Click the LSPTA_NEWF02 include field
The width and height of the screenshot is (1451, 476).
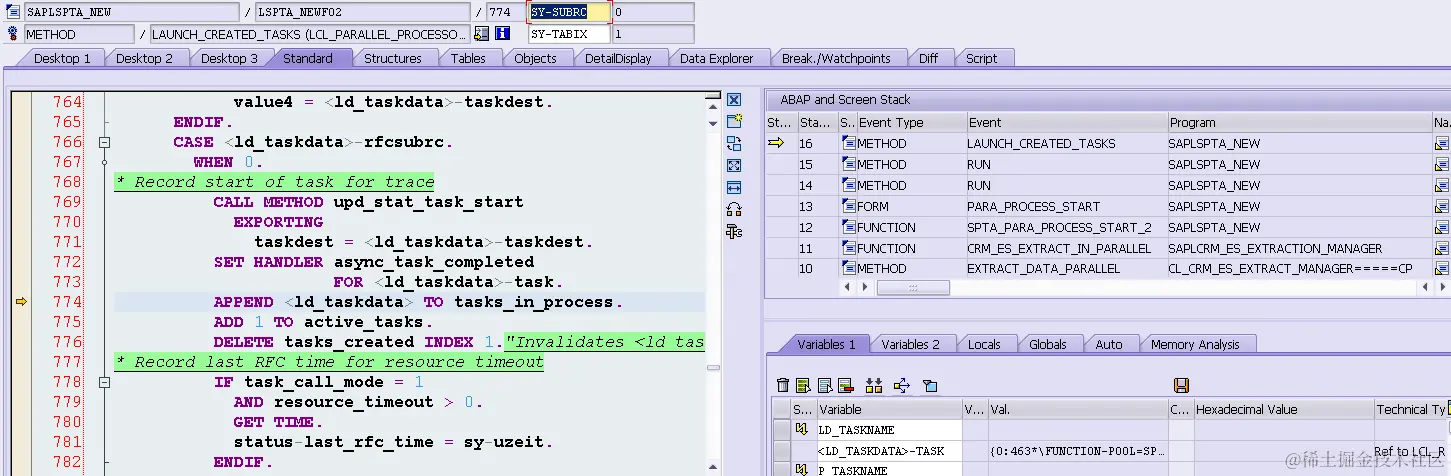362,12
